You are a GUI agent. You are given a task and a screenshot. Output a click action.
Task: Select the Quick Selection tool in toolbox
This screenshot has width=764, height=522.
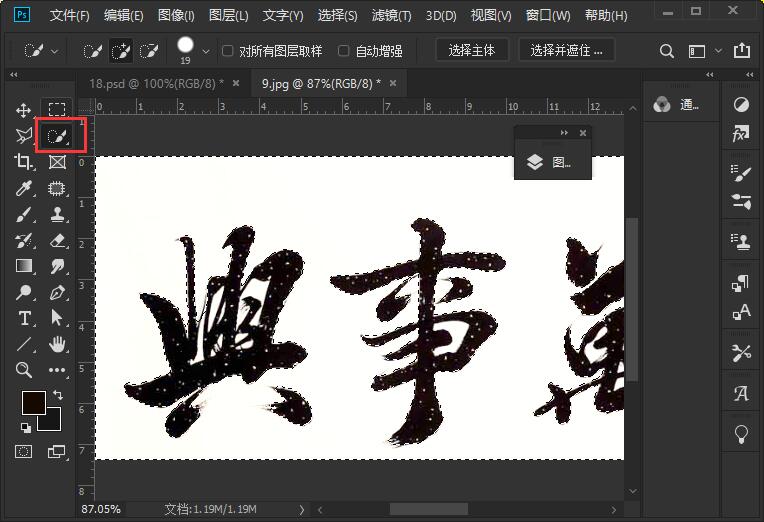[58, 136]
